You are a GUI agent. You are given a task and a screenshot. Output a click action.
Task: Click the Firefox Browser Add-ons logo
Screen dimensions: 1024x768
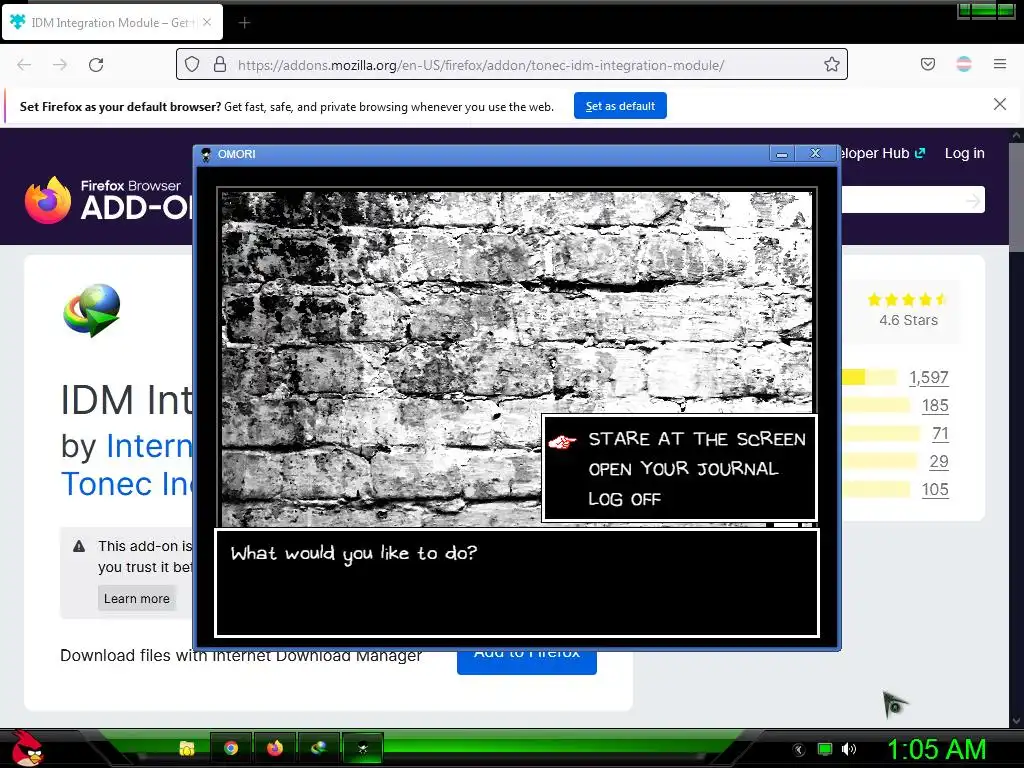pyautogui.click(x=108, y=200)
